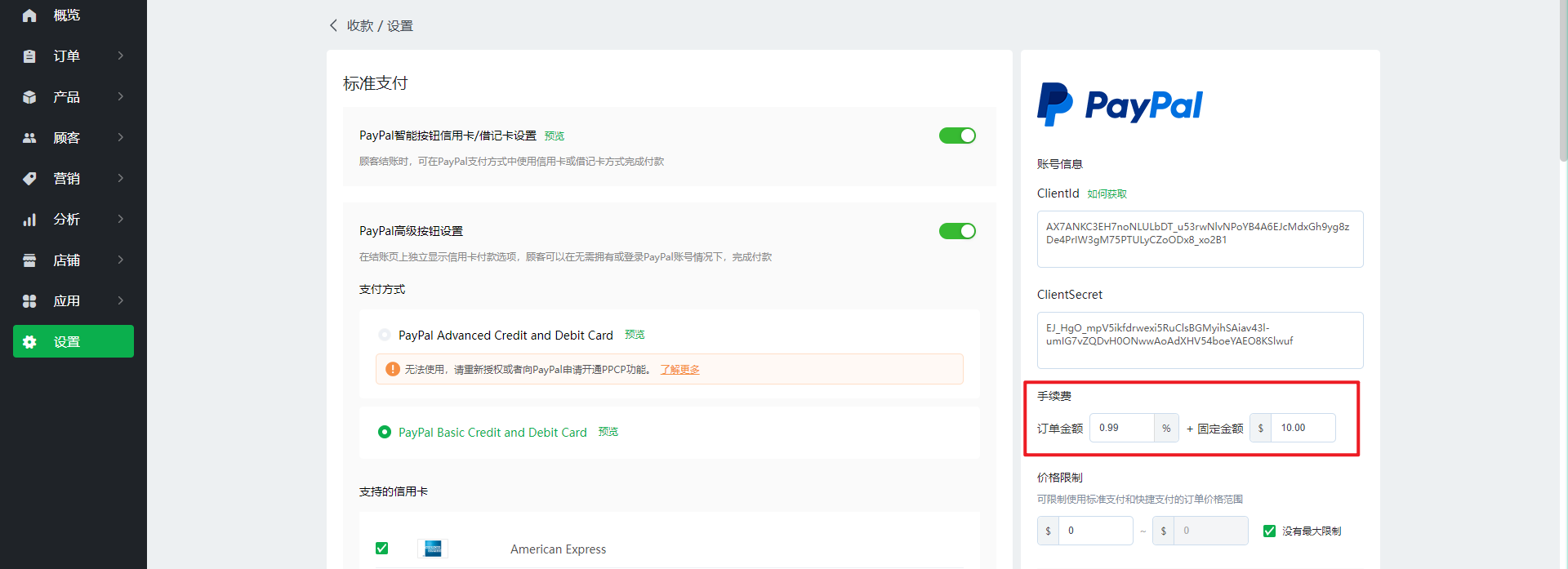Click the box icon for 产品
The image size is (1568, 569).
point(29,97)
